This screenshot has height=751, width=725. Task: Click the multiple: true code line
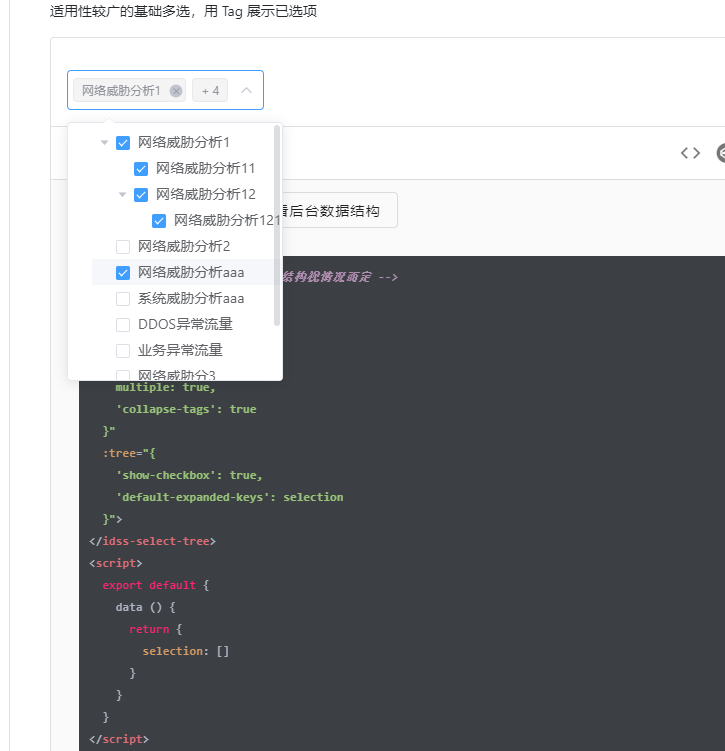tap(165, 387)
